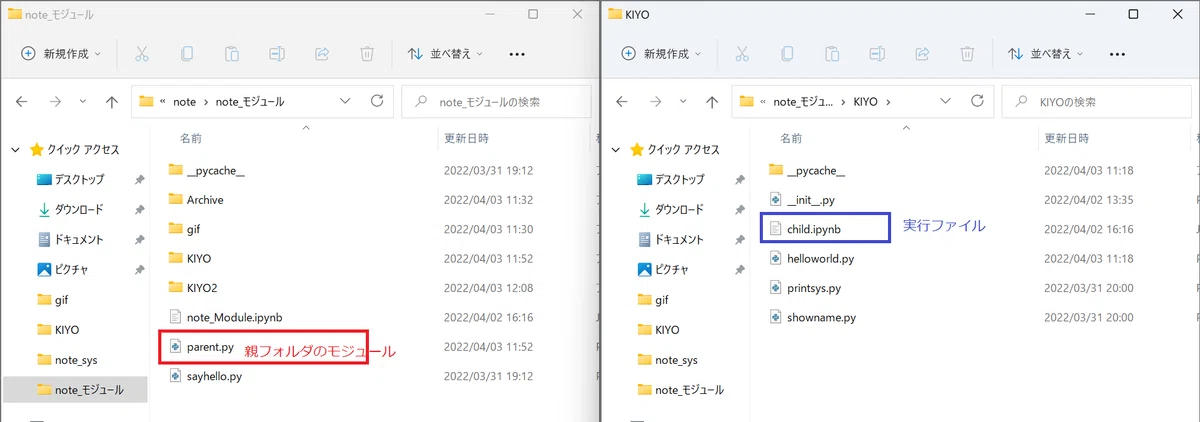
Task: Click the note_モジュ… breadcrumb in KIYO window
Action: 803,102
